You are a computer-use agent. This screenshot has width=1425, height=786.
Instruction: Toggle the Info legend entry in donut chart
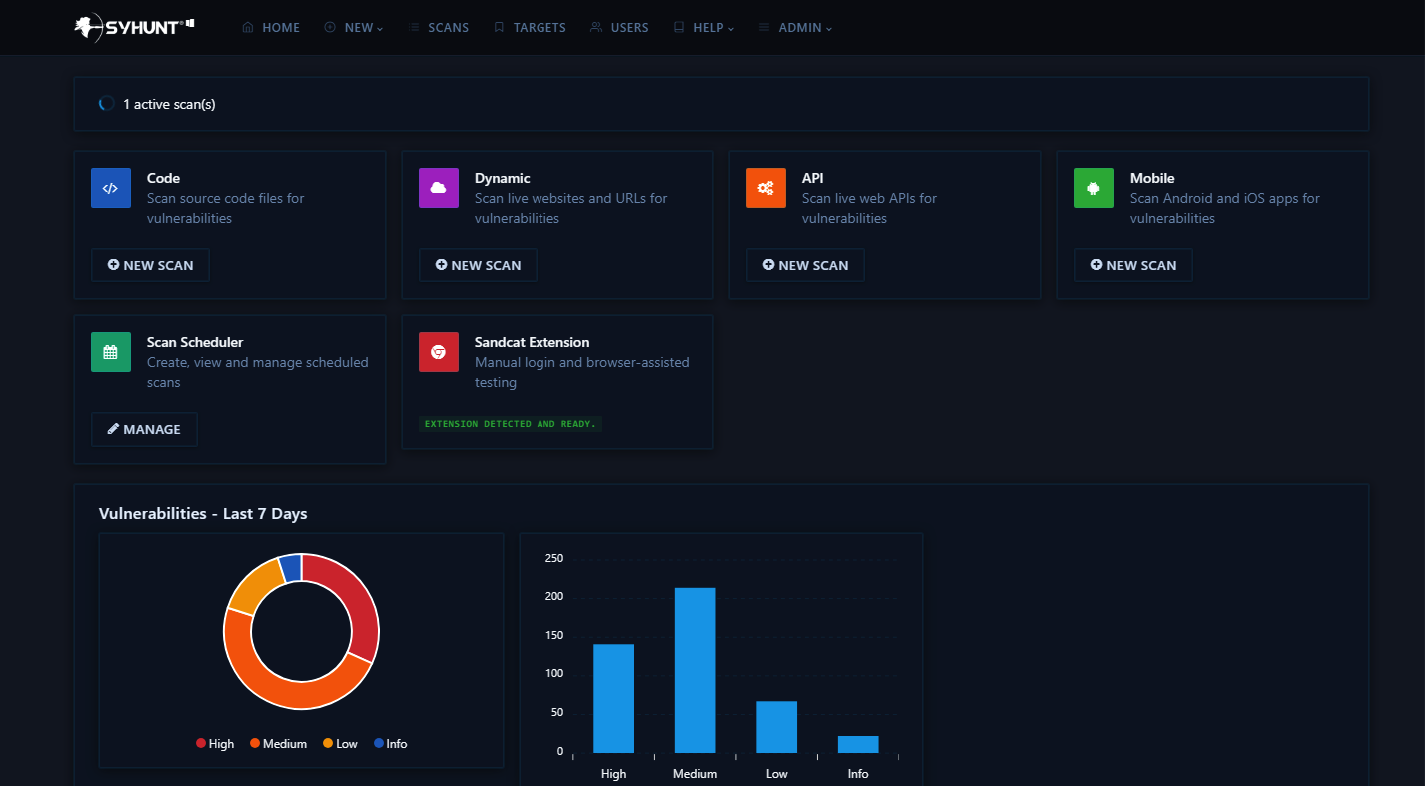click(x=391, y=744)
